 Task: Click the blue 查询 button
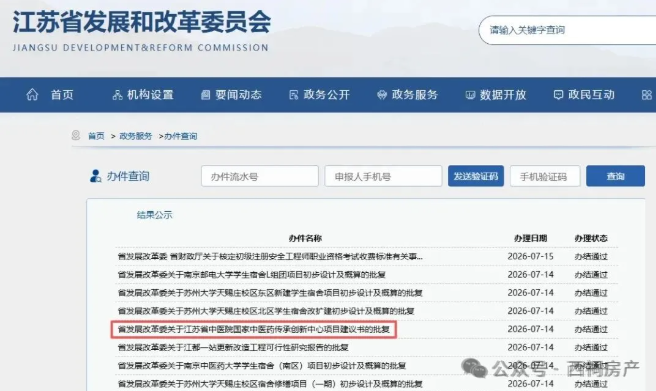(615, 176)
